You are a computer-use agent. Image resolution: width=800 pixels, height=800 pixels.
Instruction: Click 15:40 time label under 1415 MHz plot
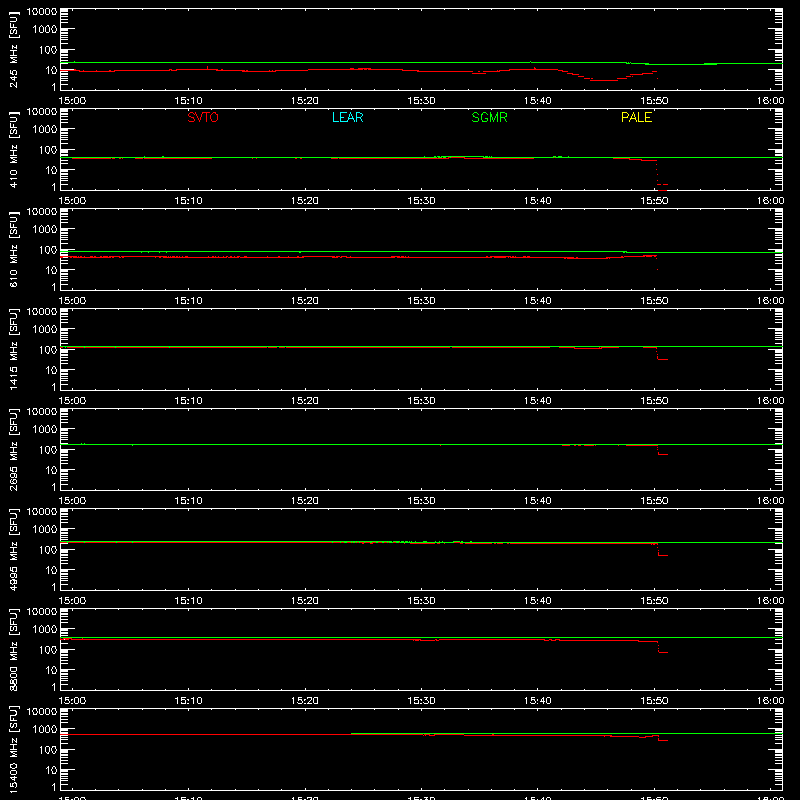point(538,401)
